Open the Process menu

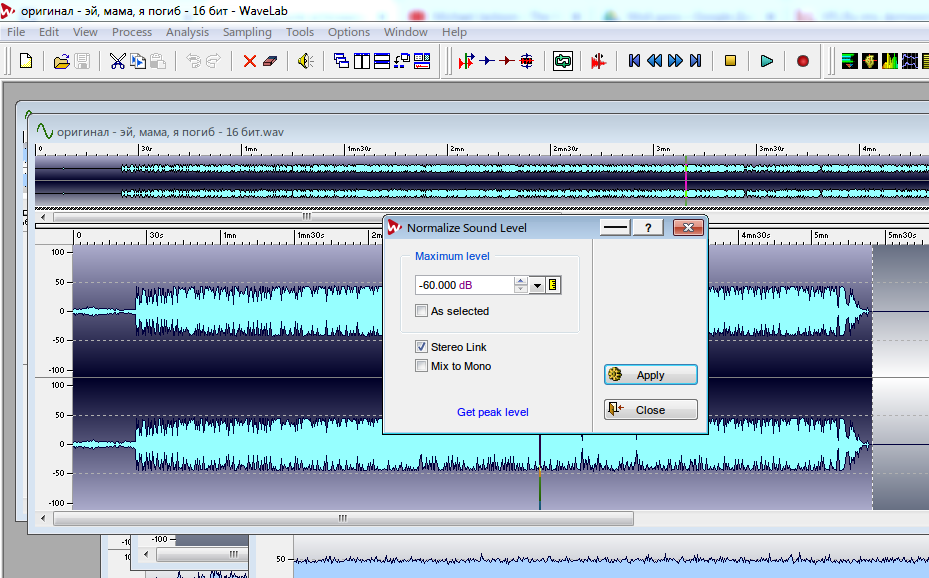pyautogui.click(x=132, y=32)
